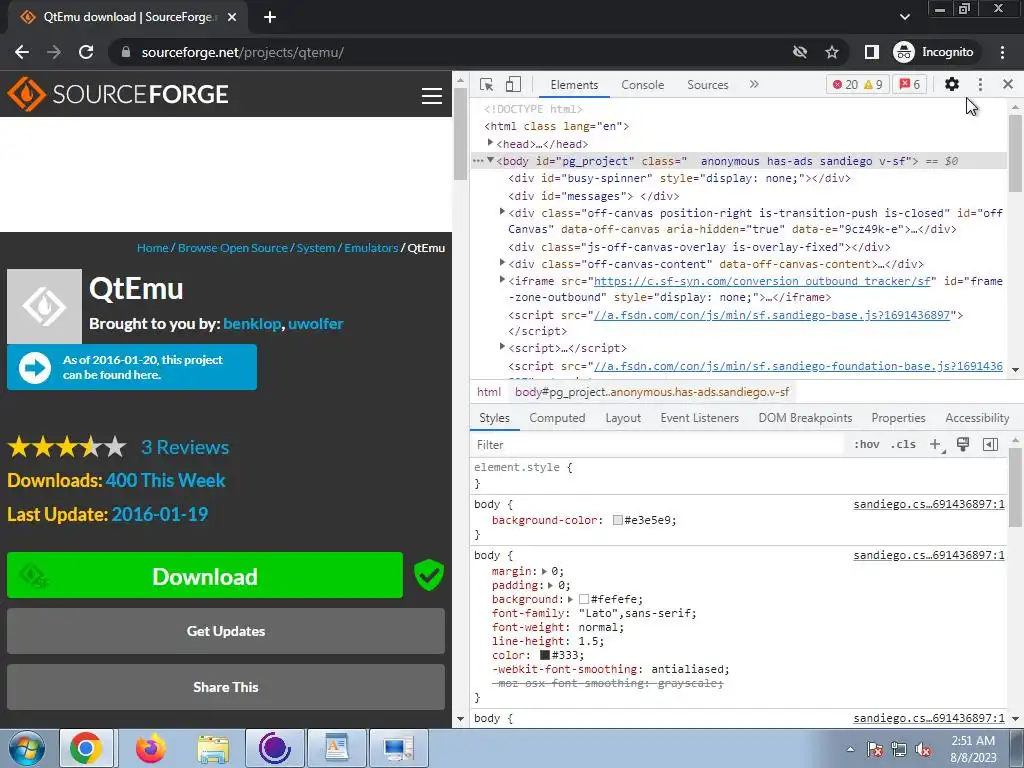1024x768 pixels.
Task: Open the 3 Reviews link
Action: coord(185,447)
